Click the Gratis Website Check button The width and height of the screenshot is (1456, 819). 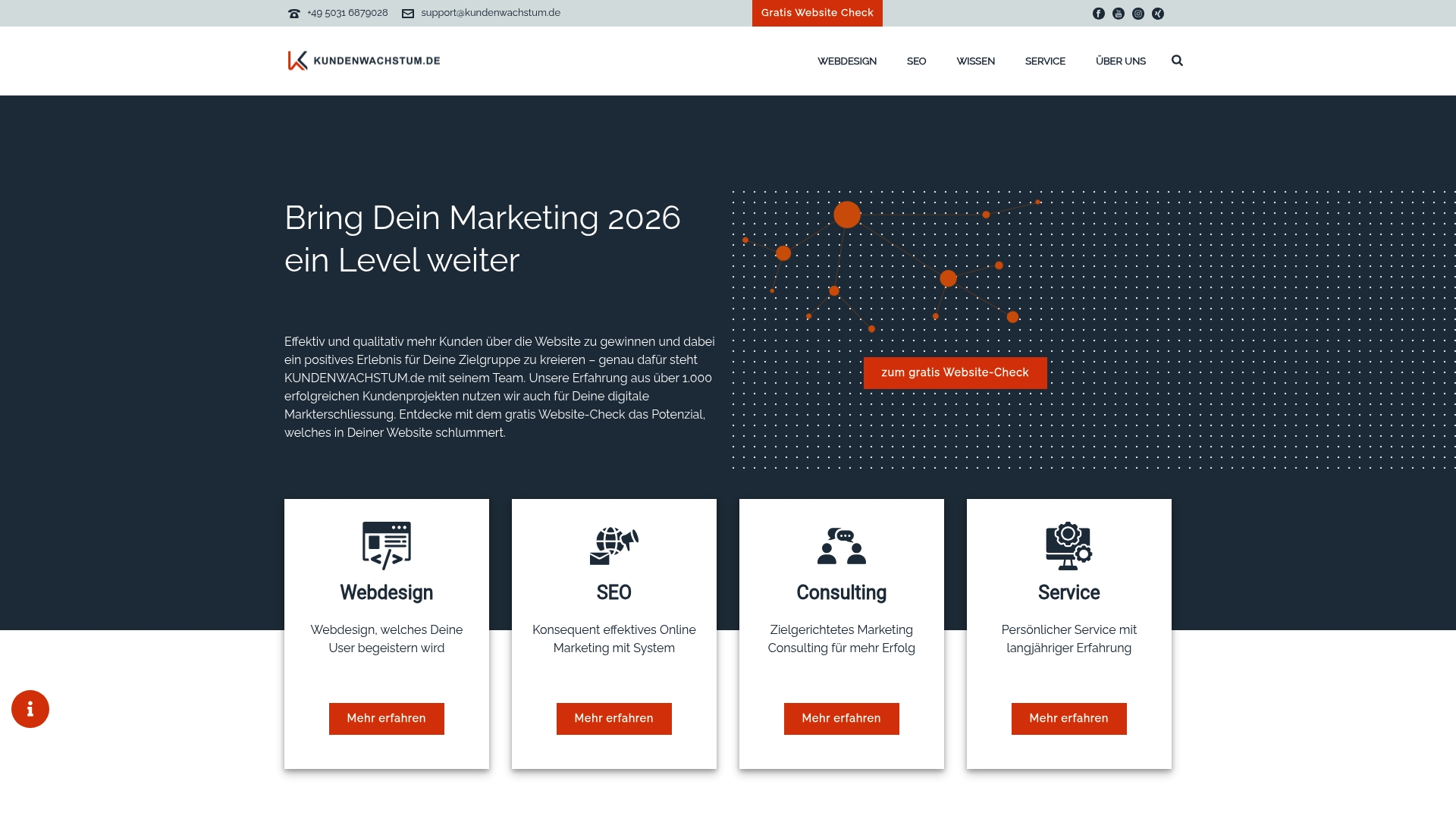[817, 13]
